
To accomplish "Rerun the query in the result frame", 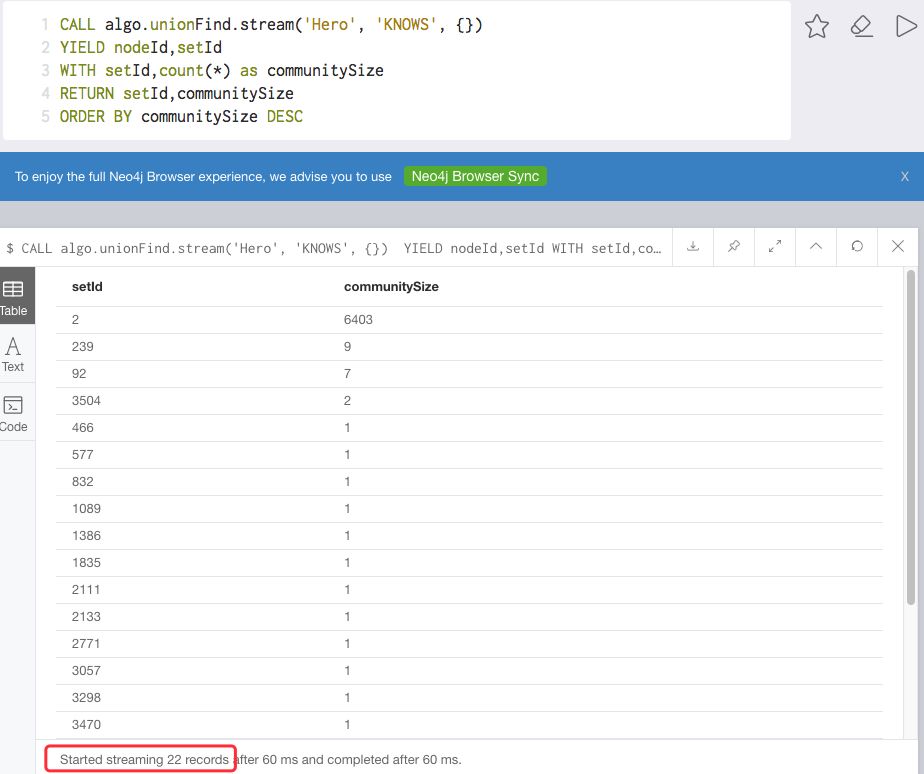I will coord(857,247).
